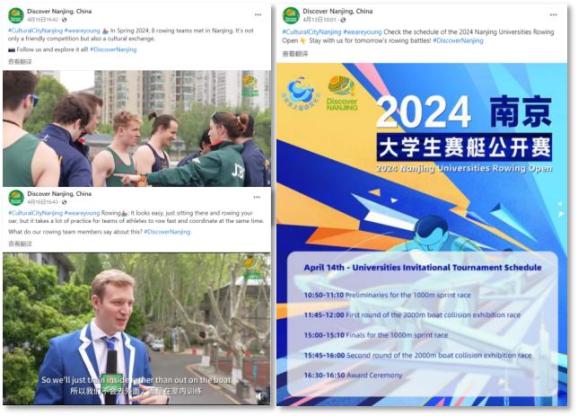
Task: Play the rowing team video thumbnail
Action: coord(137,128)
